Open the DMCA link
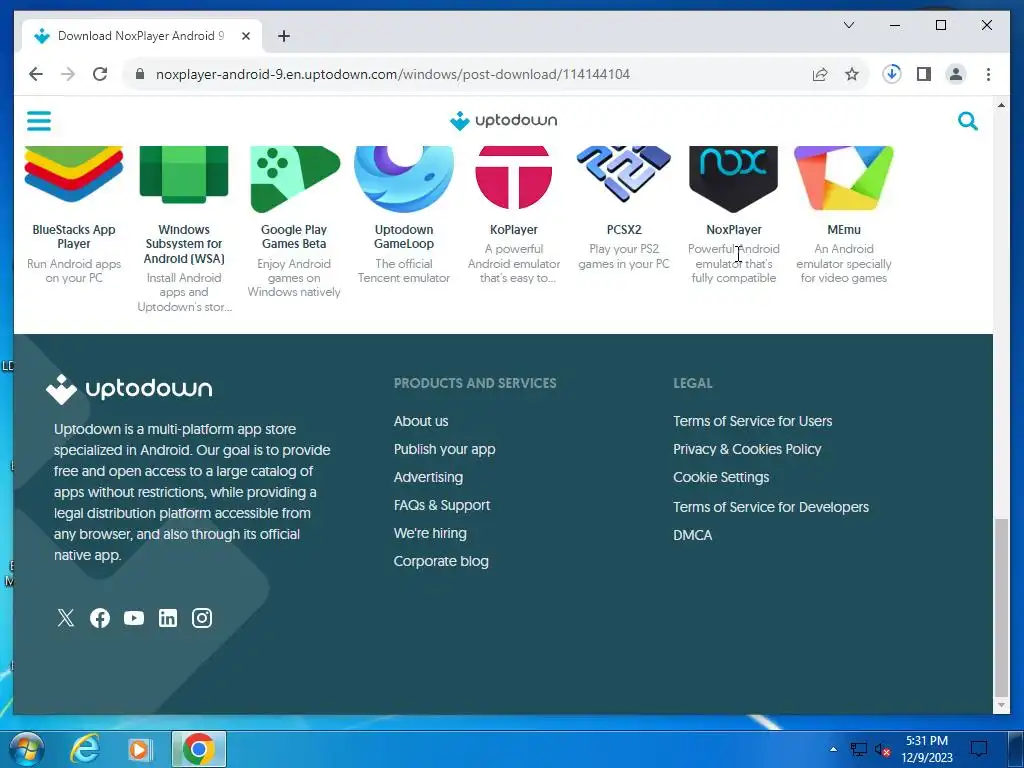Image resolution: width=1024 pixels, height=768 pixels. 692,535
